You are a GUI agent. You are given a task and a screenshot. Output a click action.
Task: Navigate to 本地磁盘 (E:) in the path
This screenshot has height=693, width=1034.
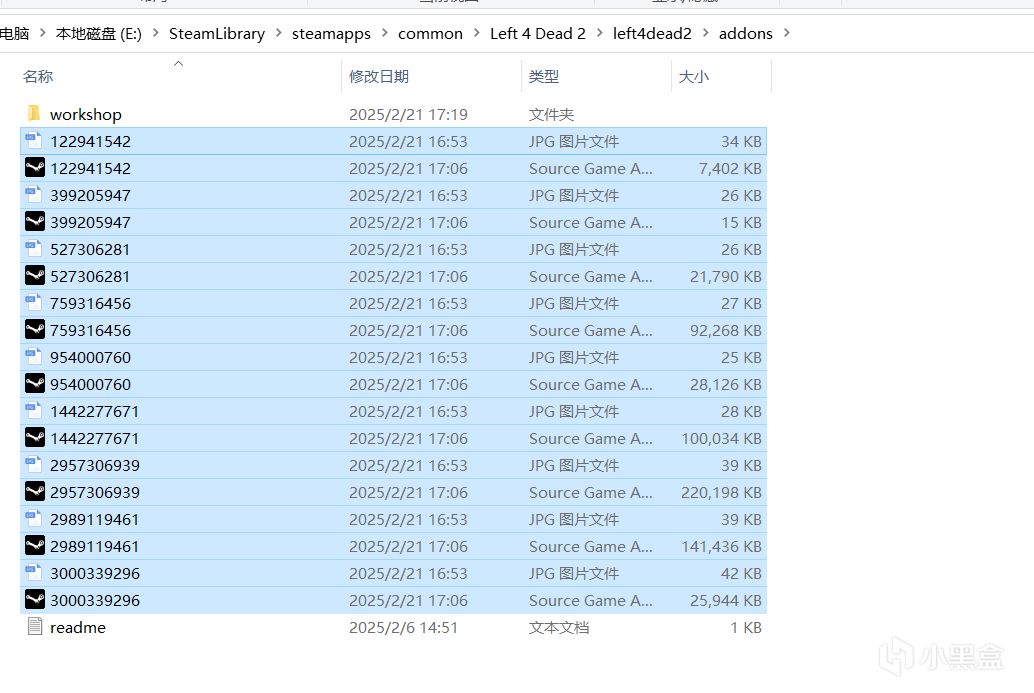[x=99, y=34]
